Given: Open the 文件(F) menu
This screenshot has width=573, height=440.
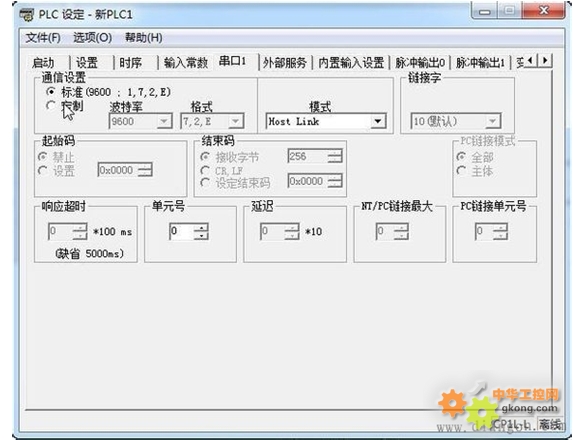Looking at the screenshot, I should point(43,37).
